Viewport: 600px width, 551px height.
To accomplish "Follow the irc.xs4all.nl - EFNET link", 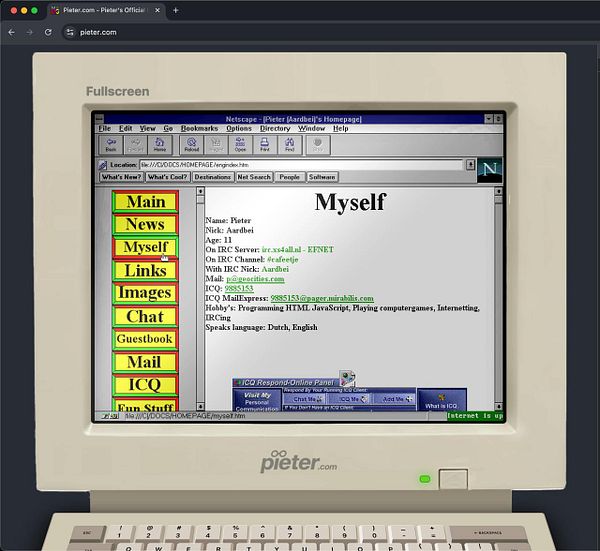I will tap(298, 250).
